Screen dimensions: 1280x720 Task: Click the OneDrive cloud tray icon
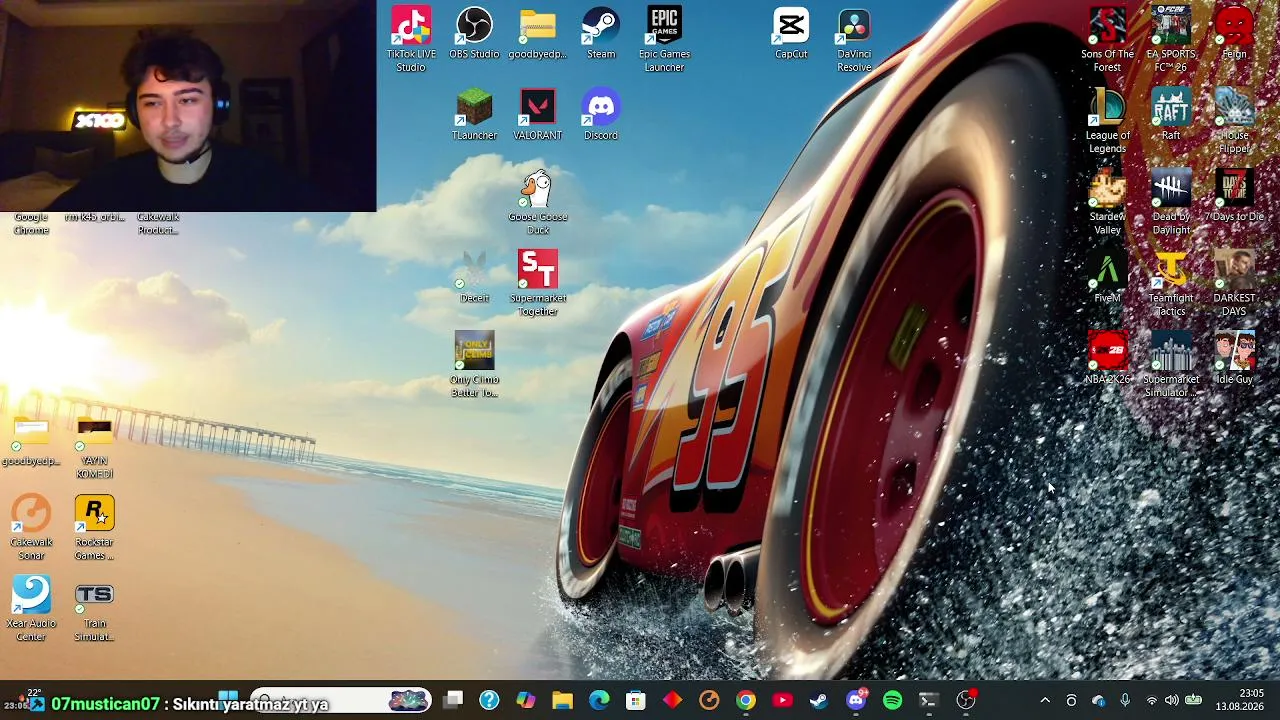pyautogui.click(x=1098, y=701)
